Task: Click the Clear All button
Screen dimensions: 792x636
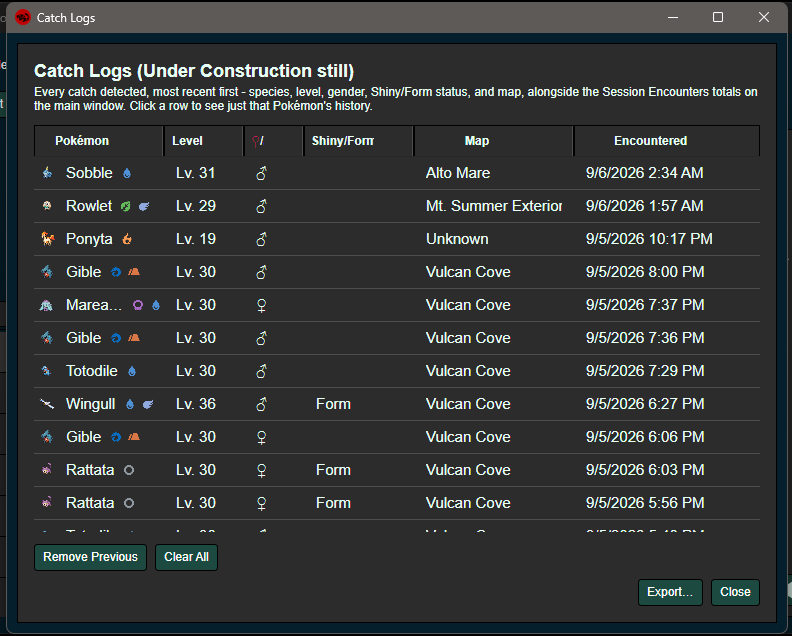Action: [x=186, y=557]
